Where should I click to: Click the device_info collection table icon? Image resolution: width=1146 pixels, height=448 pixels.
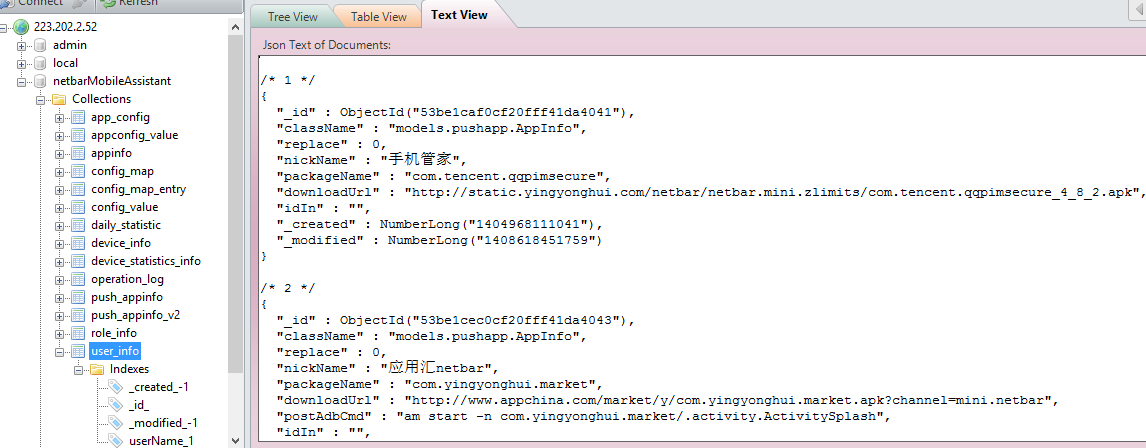coord(78,243)
